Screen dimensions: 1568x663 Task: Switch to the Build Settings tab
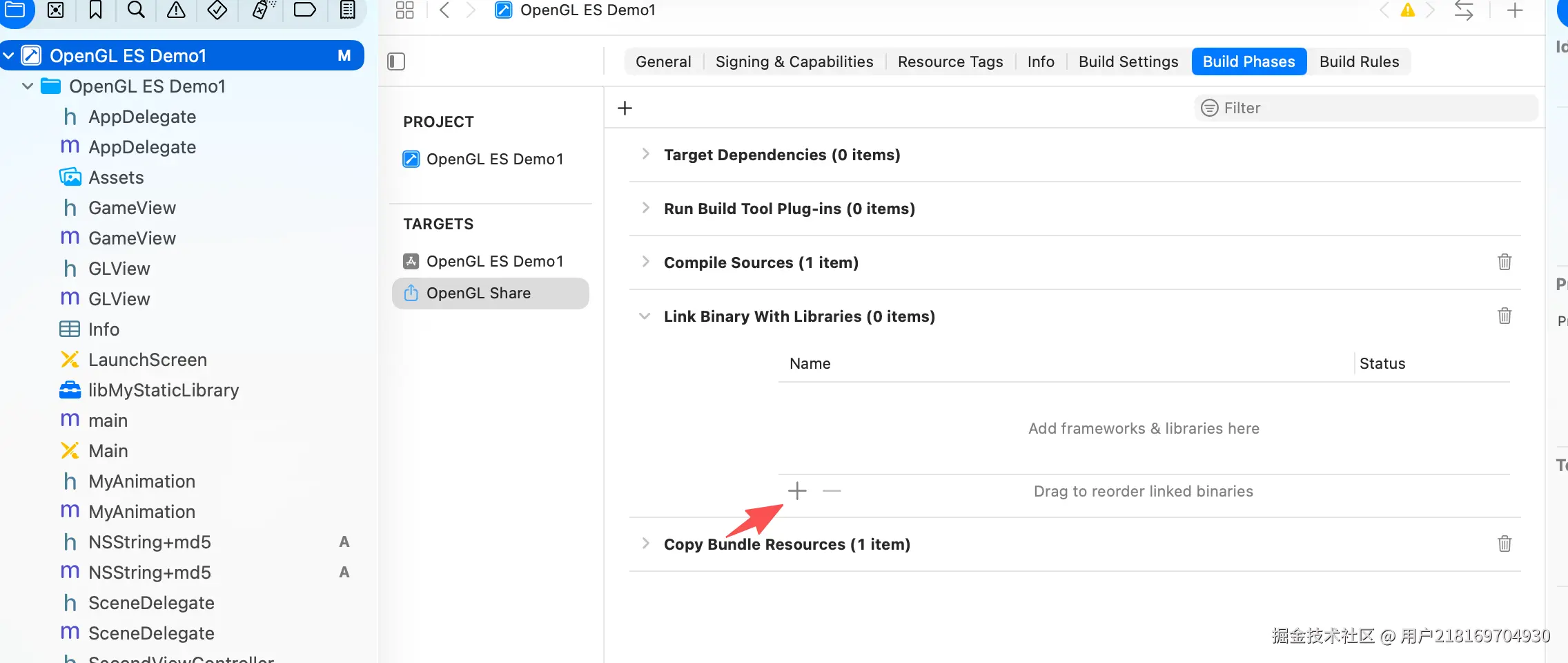[x=1128, y=61]
